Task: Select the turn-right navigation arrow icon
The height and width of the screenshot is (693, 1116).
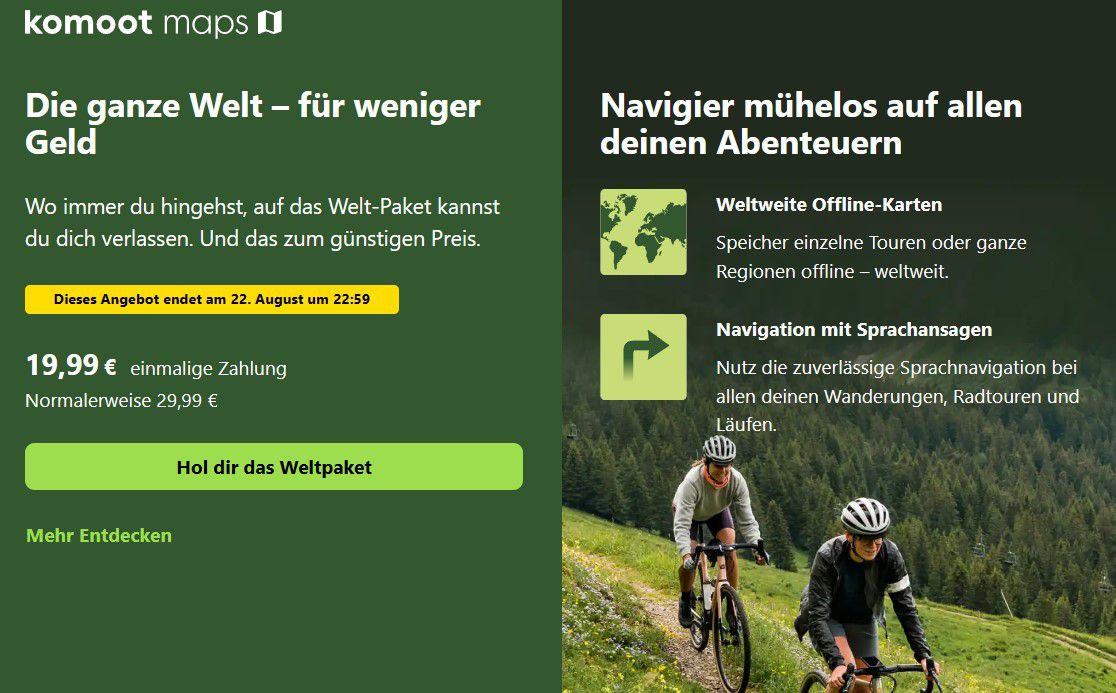Action: pos(643,357)
